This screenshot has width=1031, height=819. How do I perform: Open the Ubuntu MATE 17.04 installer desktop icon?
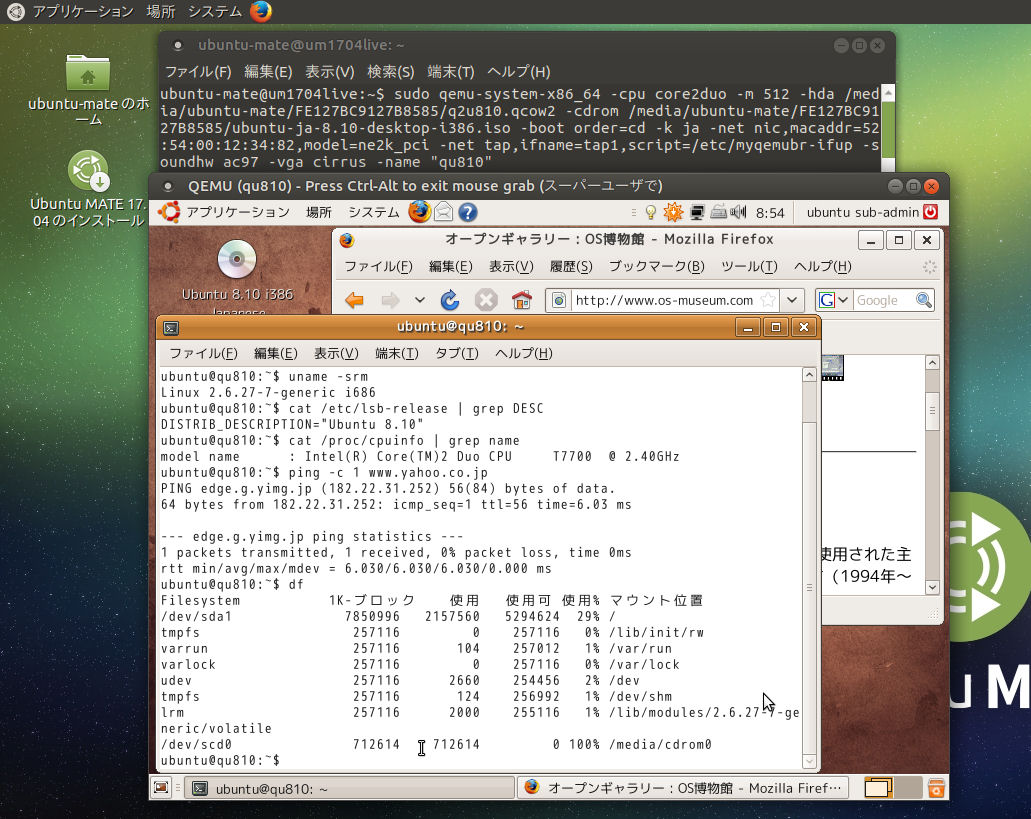point(88,171)
